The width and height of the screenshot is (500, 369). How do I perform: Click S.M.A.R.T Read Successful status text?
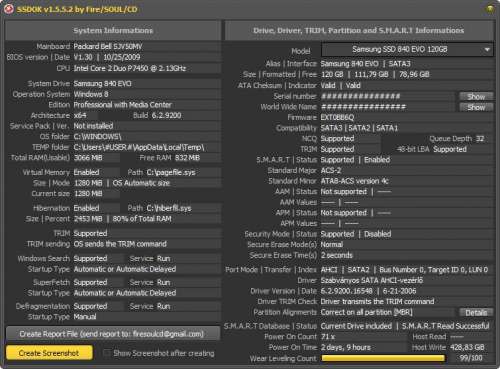446,326
